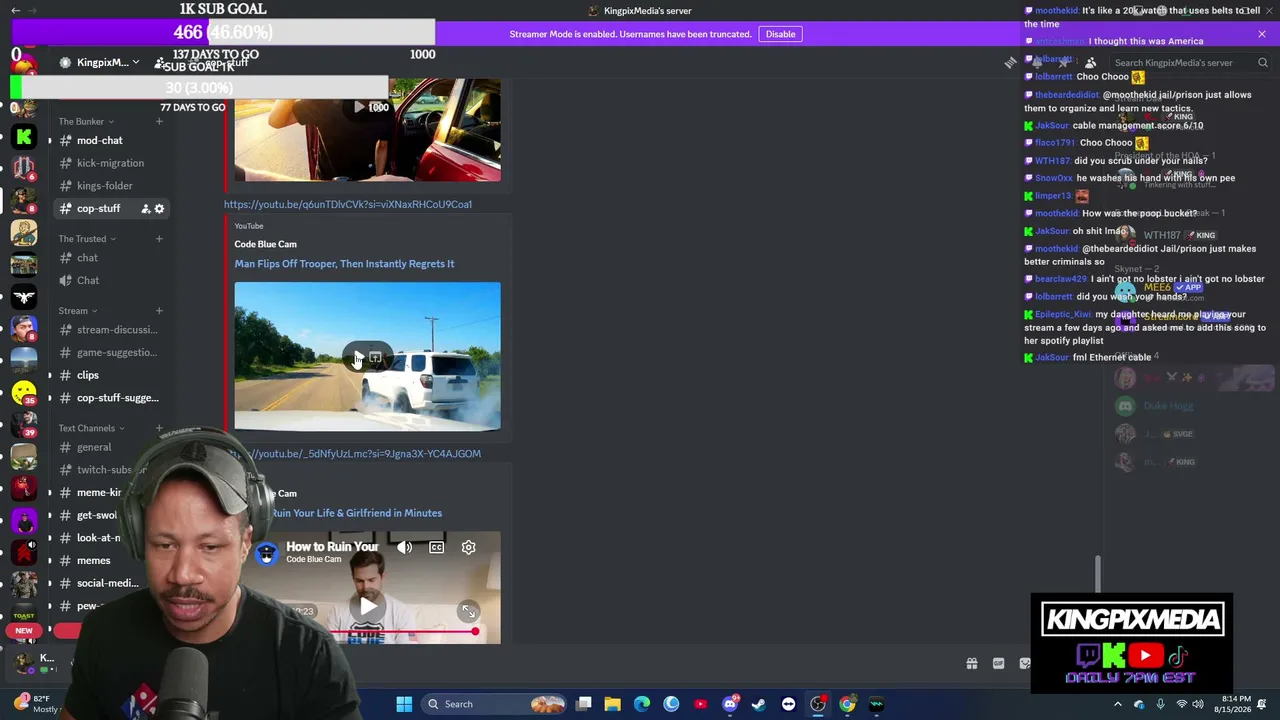This screenshot has height=720, width=1280.
Task: Open the Vault Boy server icon
Action: 24,232
